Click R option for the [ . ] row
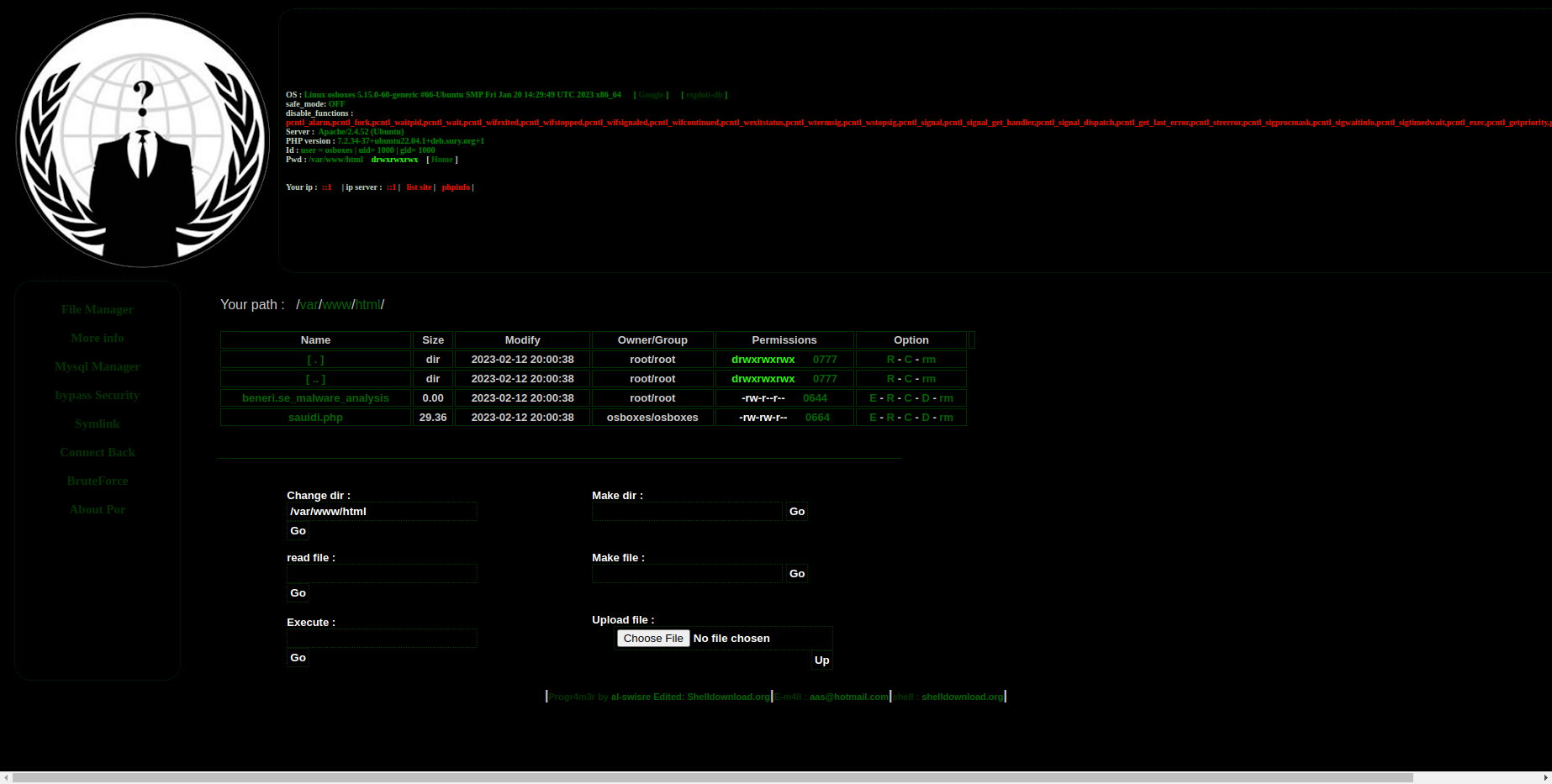The image size is (1552, 784). coord(890,360)
